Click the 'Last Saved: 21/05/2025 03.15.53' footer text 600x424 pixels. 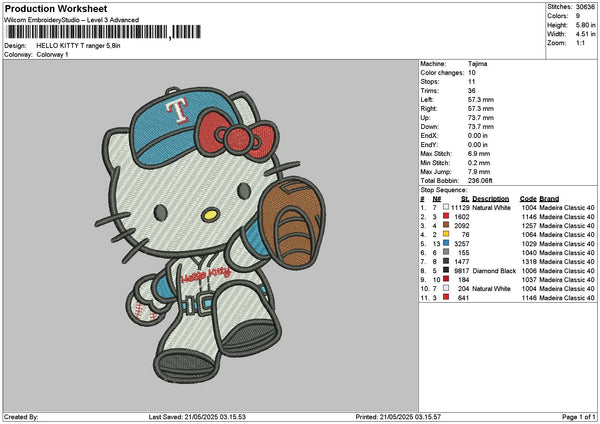(197, 417)
